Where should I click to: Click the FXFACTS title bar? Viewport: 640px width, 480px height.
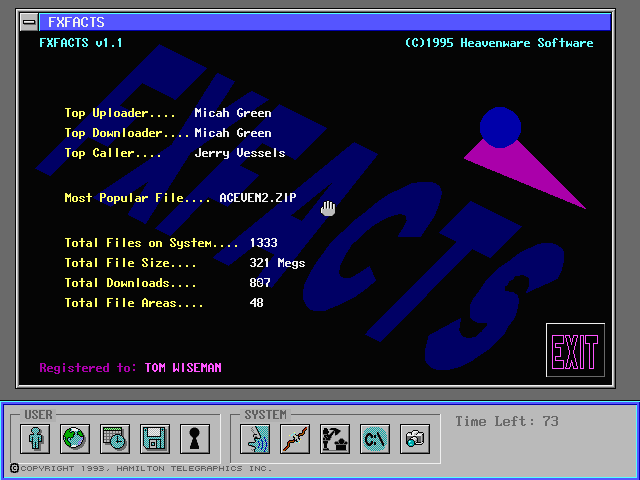(x=325, y=22)
